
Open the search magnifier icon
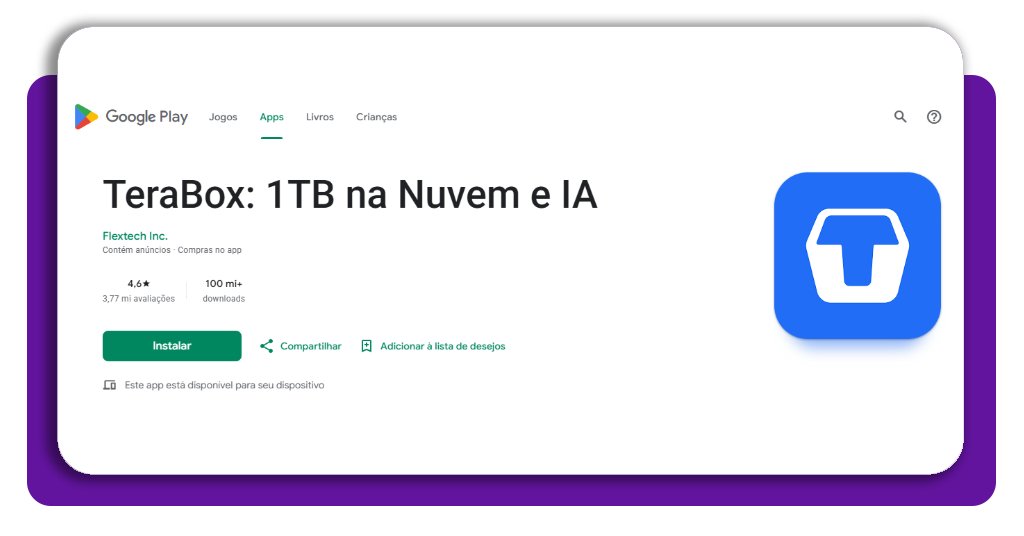pyautogui.click(x=900, y=117)
